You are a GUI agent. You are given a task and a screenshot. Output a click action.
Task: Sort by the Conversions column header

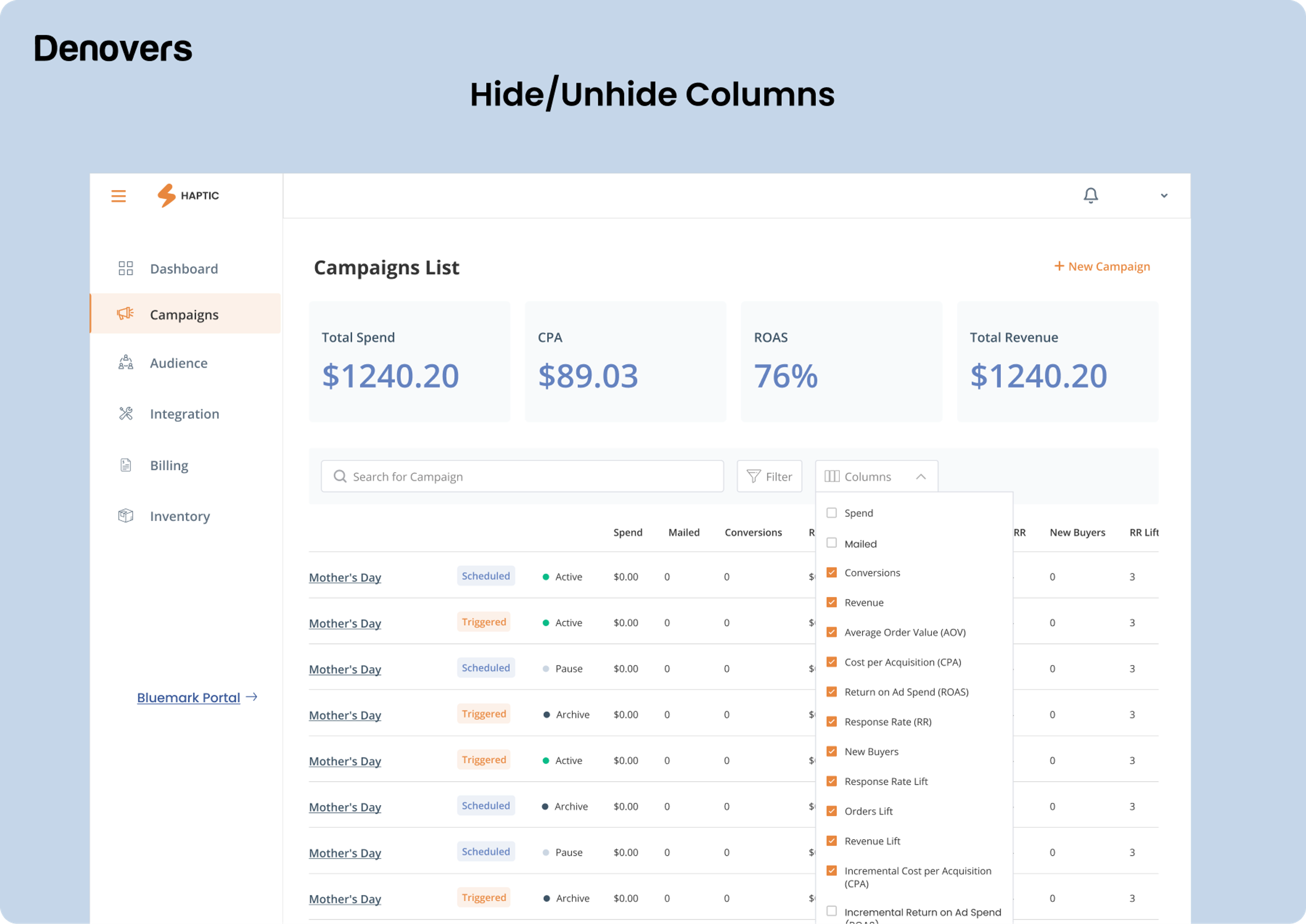pyautogui.click(x=753, y=533)
